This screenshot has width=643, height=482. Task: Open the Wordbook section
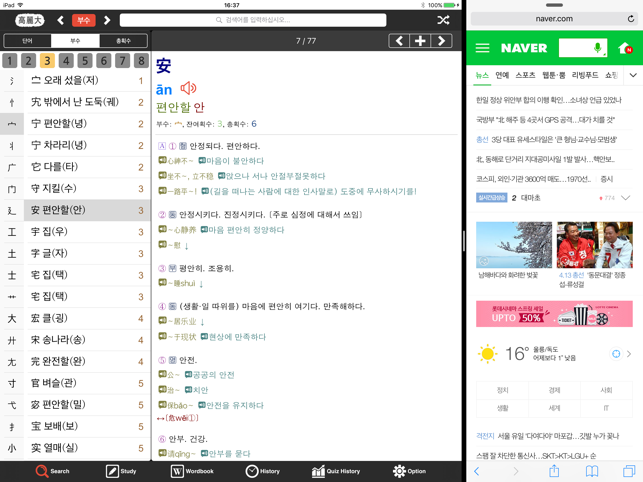192,471
